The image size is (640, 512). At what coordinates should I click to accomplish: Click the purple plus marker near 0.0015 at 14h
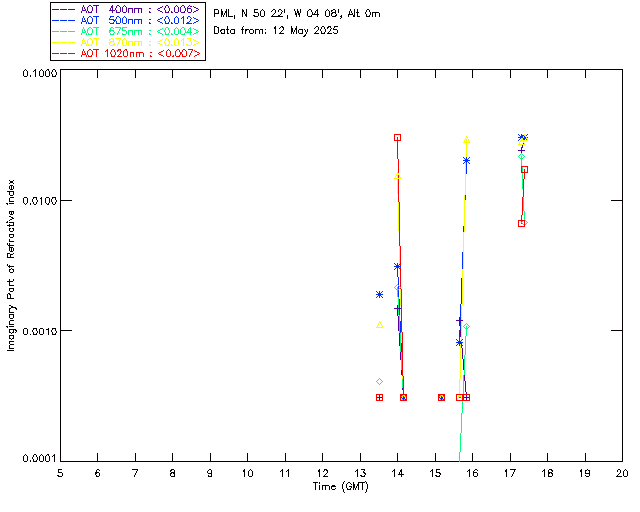[398, 309]
